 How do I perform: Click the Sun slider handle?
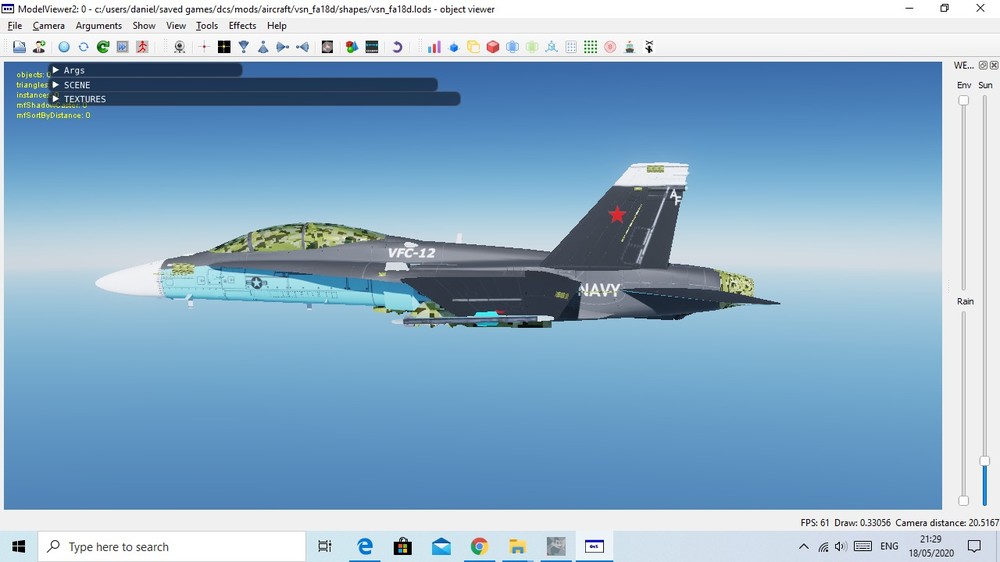coord(985,461)
